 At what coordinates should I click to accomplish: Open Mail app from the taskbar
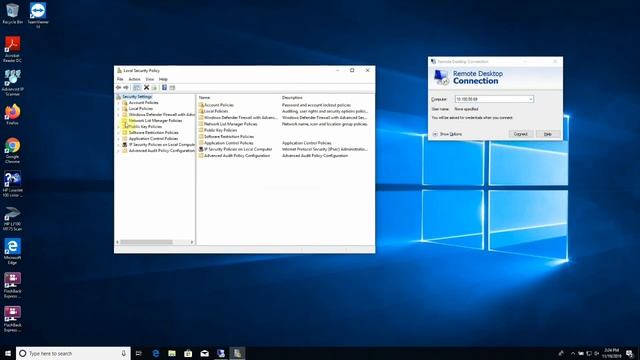pos(204,353)
